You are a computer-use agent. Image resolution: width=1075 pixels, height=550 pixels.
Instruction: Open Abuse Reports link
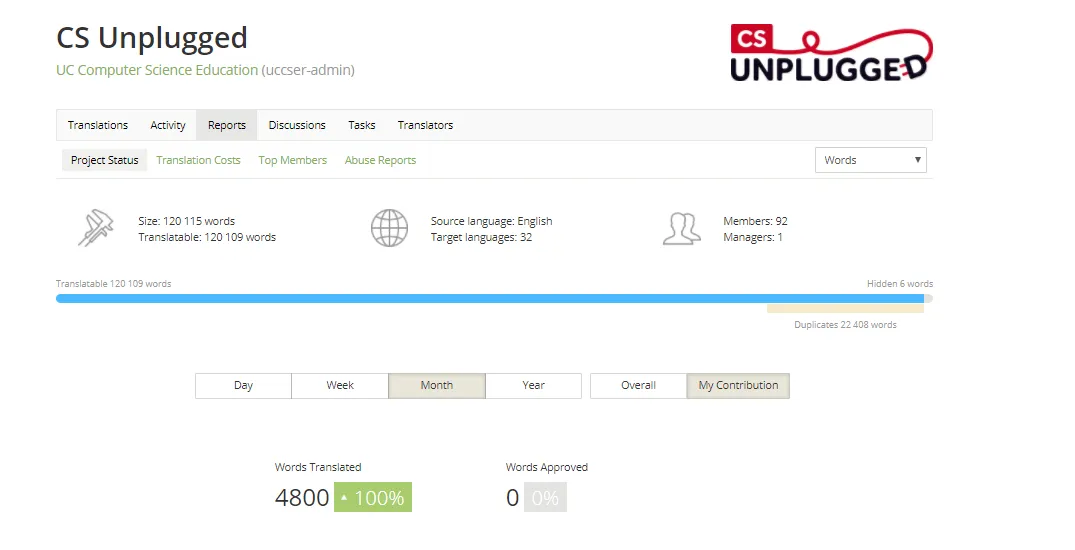click(x=381, y=160)
